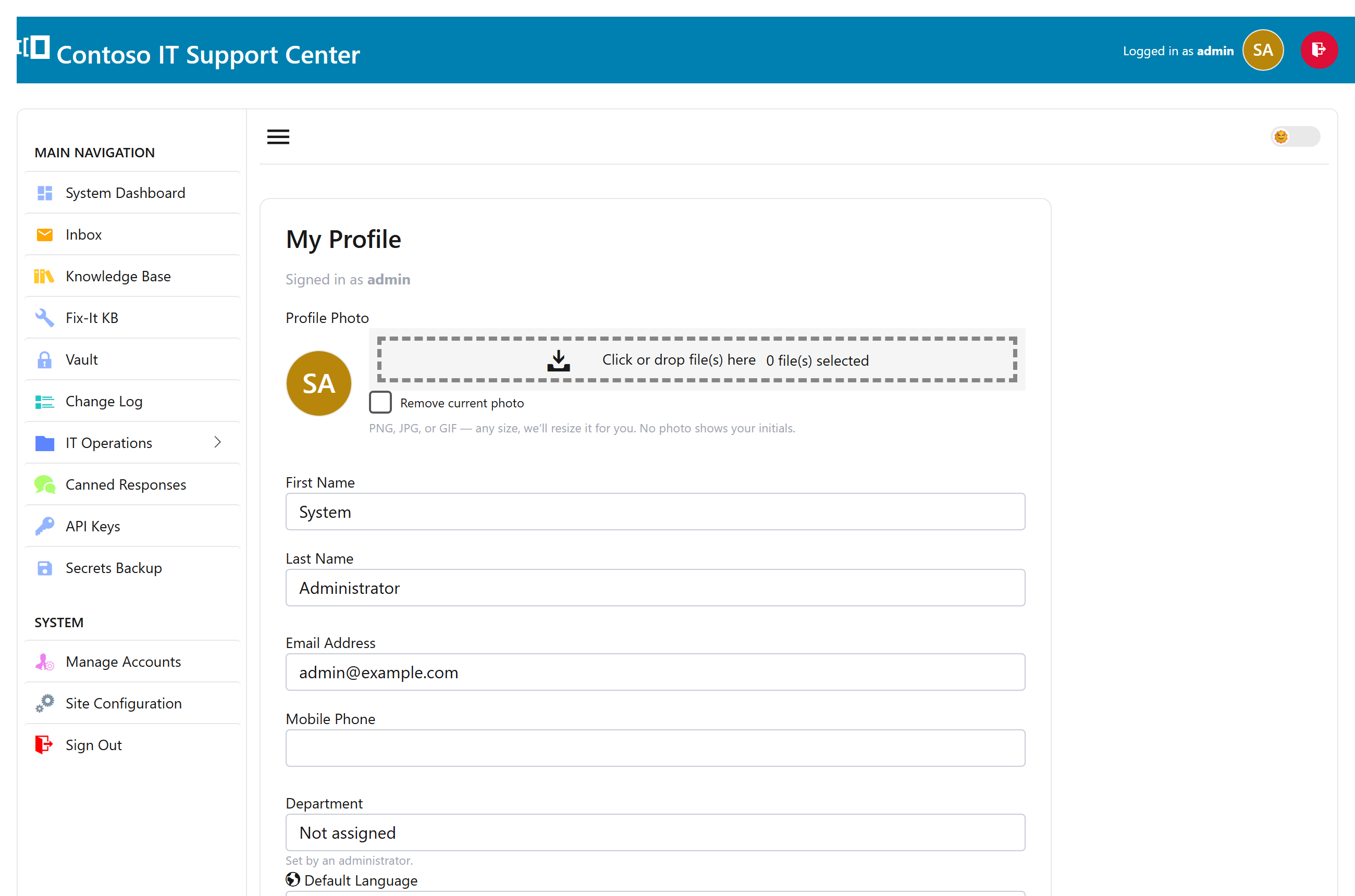Open Secrets Backup page
This screenshot has height=896, width=1355.
pos(133,568)
